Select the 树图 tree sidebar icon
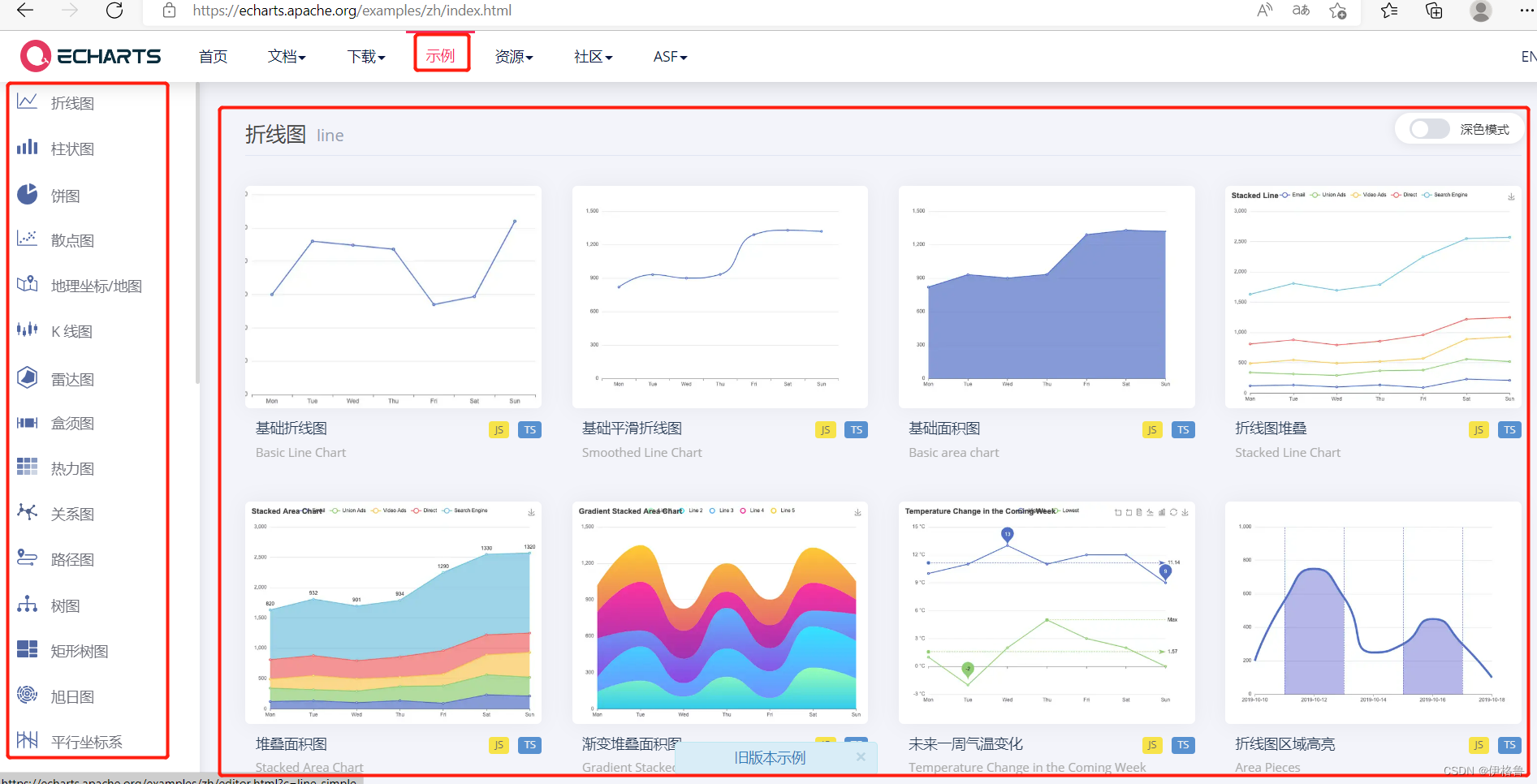1537x784 pixels. 28,605
